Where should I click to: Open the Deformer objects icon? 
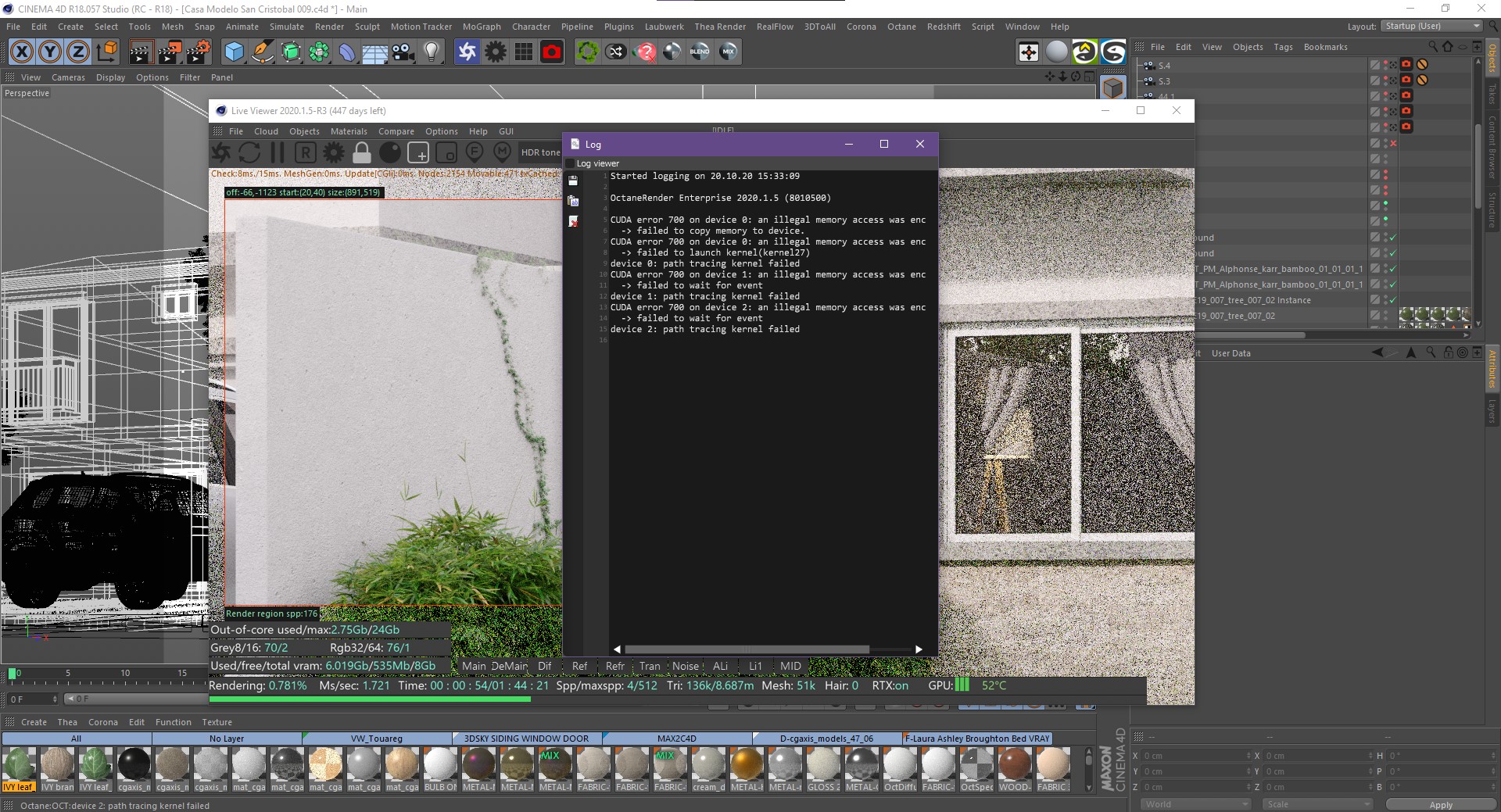347,52
